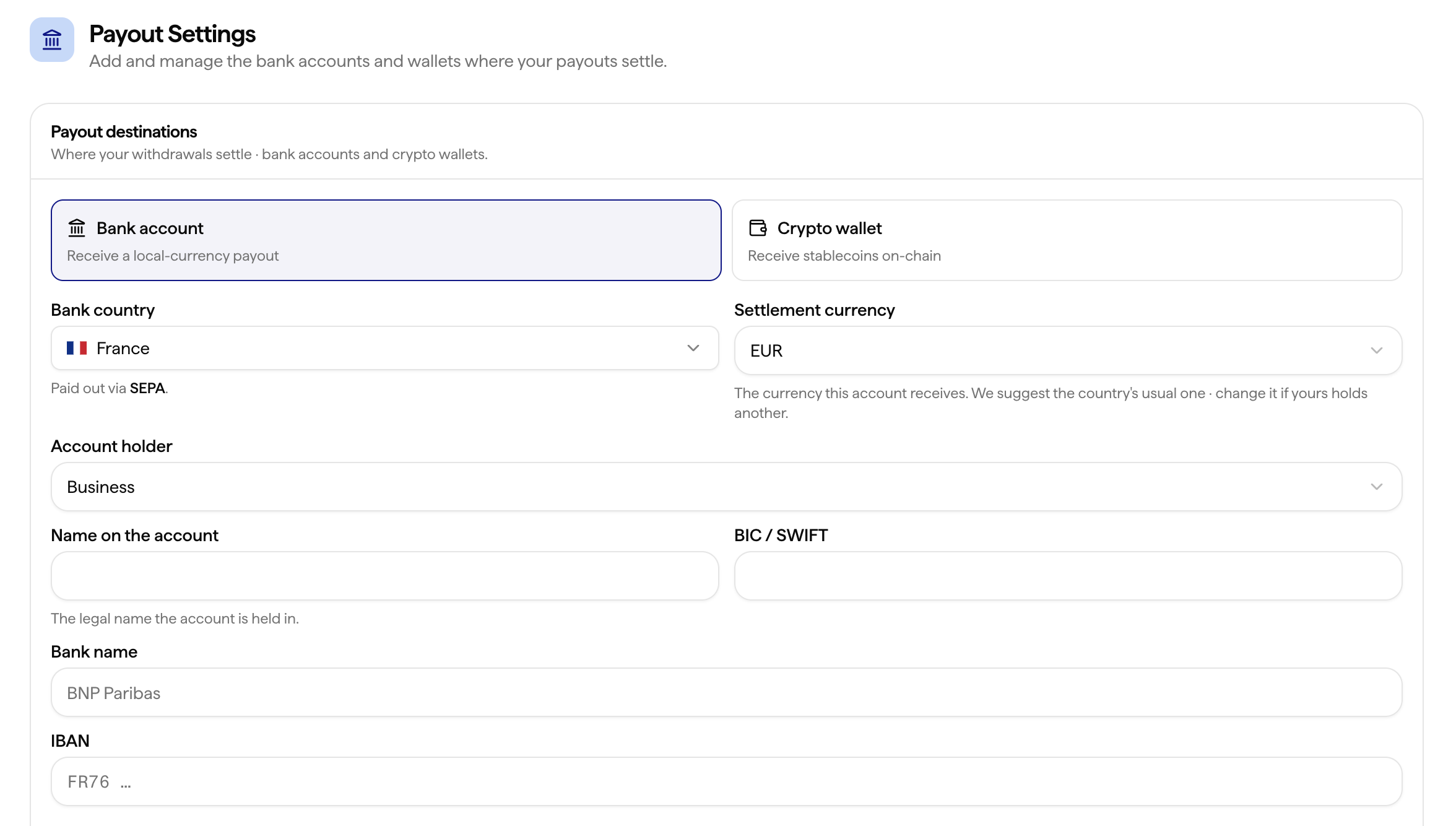Click the wallet icon in Crypto wallet card
Image resolution: width=1456 pixels, height=826 pixels.
(758, 228)
